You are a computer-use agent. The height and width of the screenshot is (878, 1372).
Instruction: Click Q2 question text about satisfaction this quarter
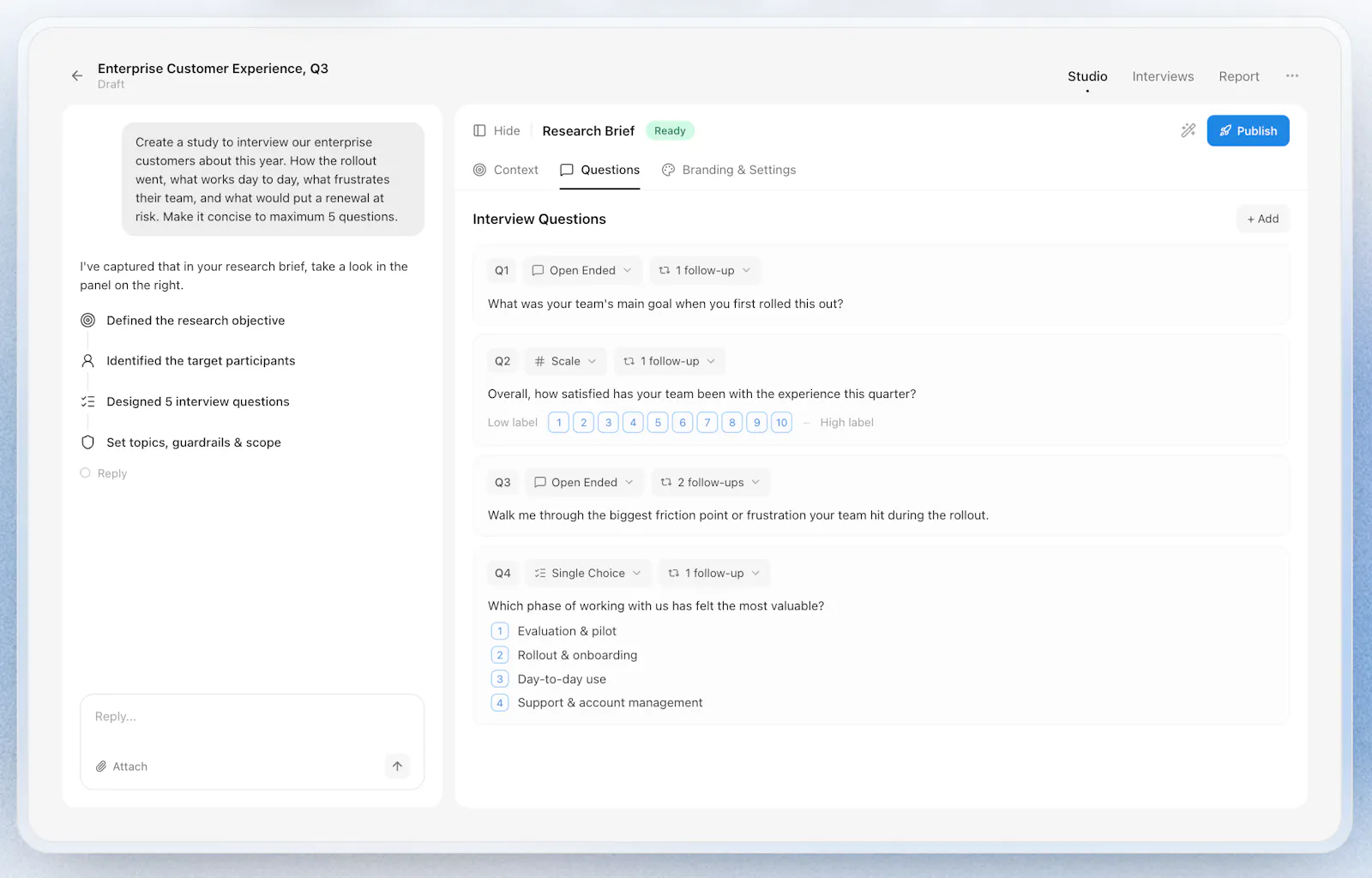coord(701,394)
